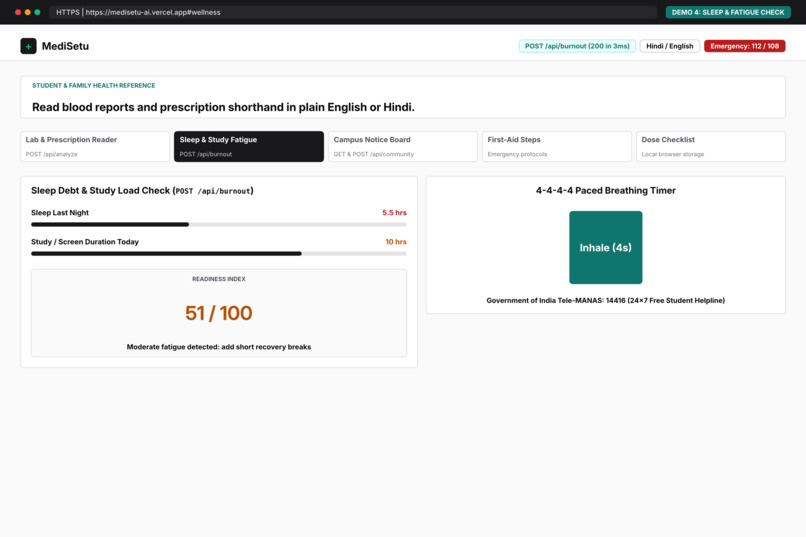Click the Demo 4: Sleep & Fatigue Check badge

tap(728, 12)
